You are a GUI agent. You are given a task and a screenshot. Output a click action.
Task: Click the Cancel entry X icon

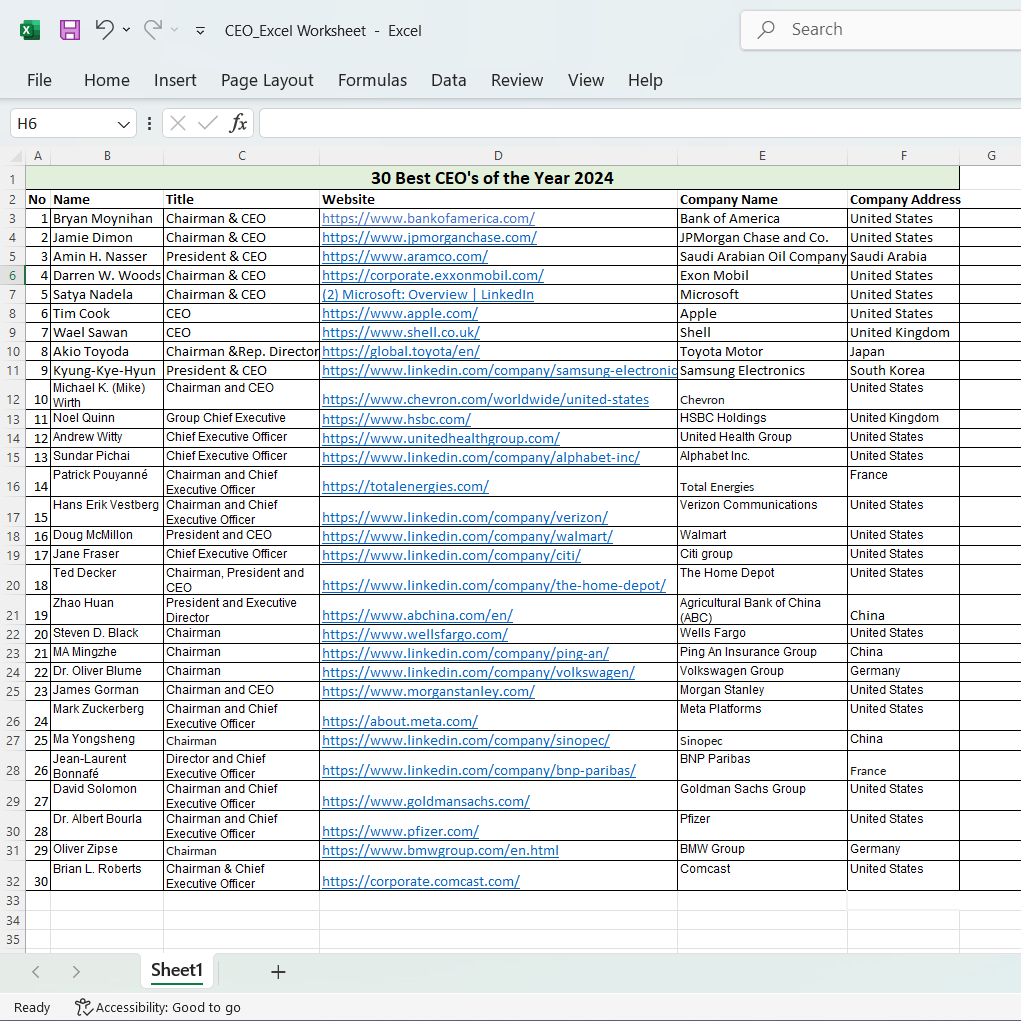(178, 123)
